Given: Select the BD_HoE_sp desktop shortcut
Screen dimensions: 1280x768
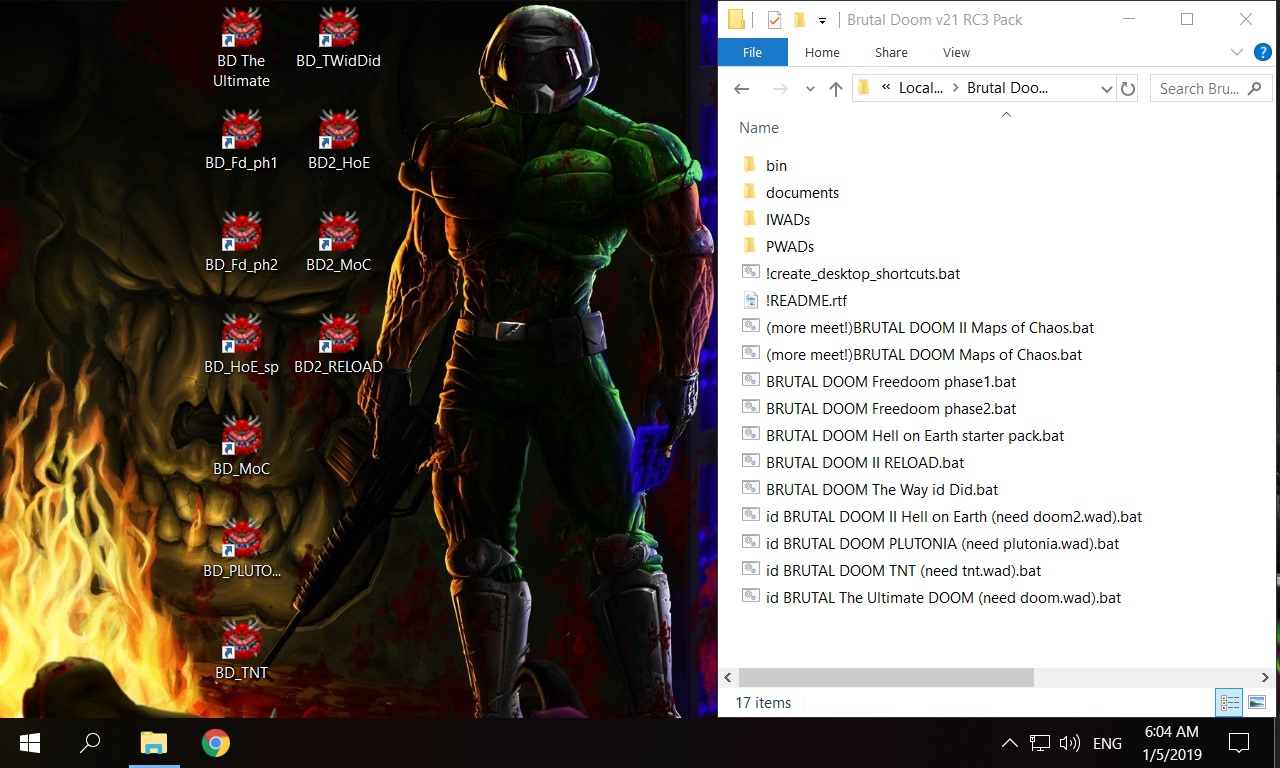Looking at the screenshot, I should click(241, 344).
